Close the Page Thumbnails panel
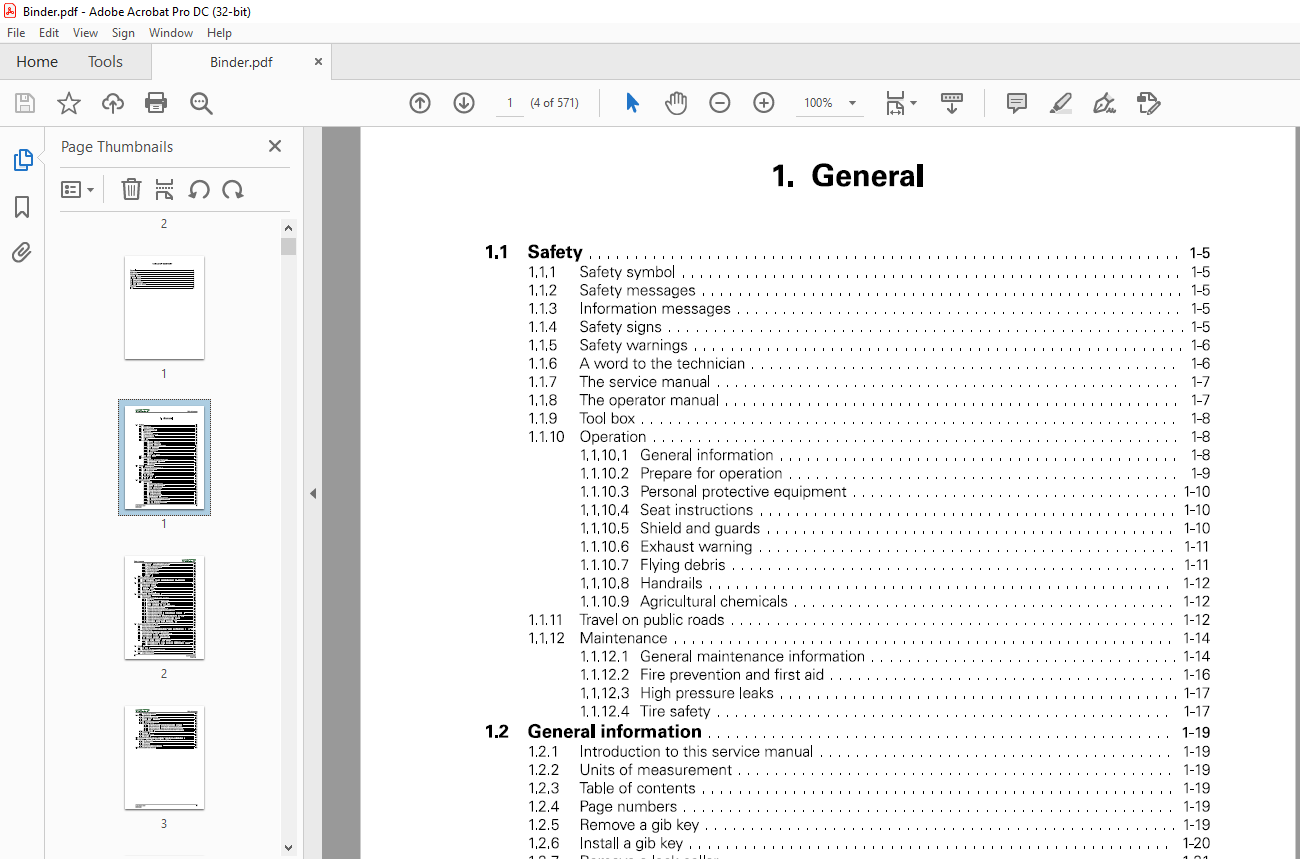Image resolution: width=1300 pixels, height=859 pixels. pos(275,146)
